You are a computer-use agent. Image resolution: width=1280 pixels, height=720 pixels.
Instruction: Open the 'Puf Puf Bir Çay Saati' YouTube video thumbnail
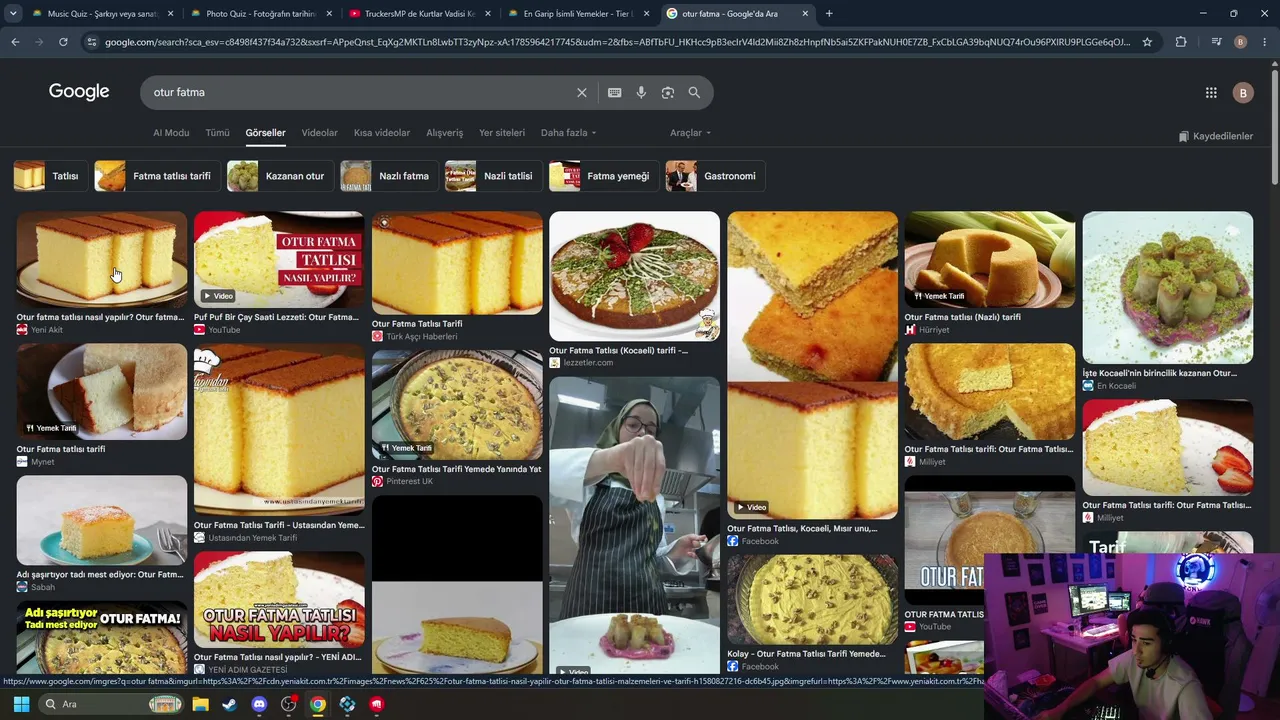tap(279, 259)
